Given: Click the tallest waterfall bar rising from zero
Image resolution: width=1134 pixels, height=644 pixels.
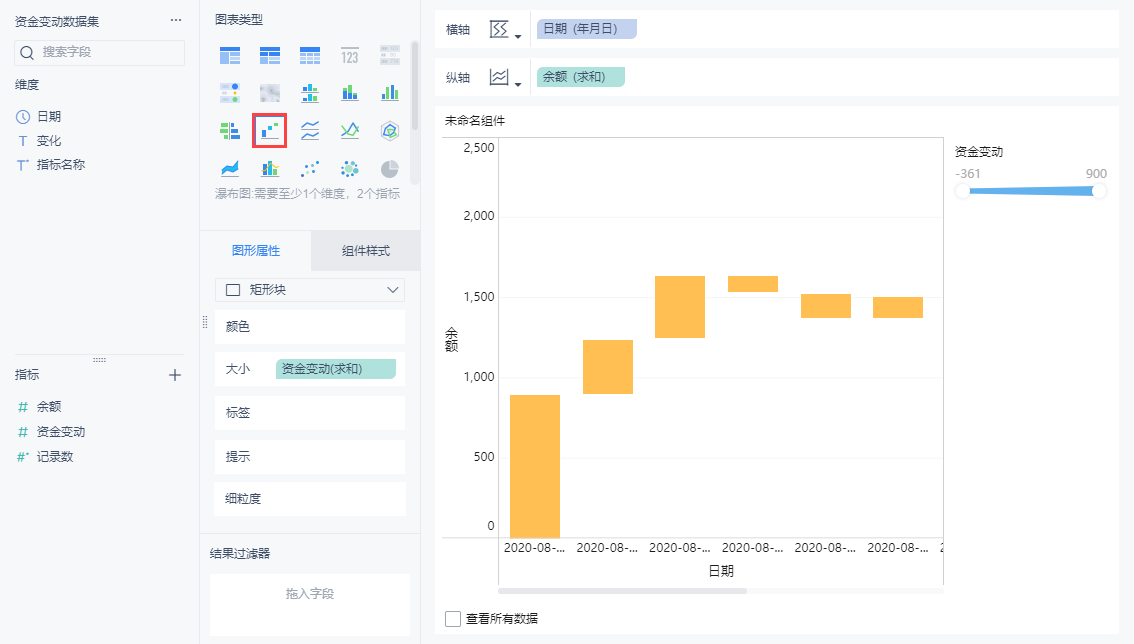Looking at the screenshot, I should point(535,466).
